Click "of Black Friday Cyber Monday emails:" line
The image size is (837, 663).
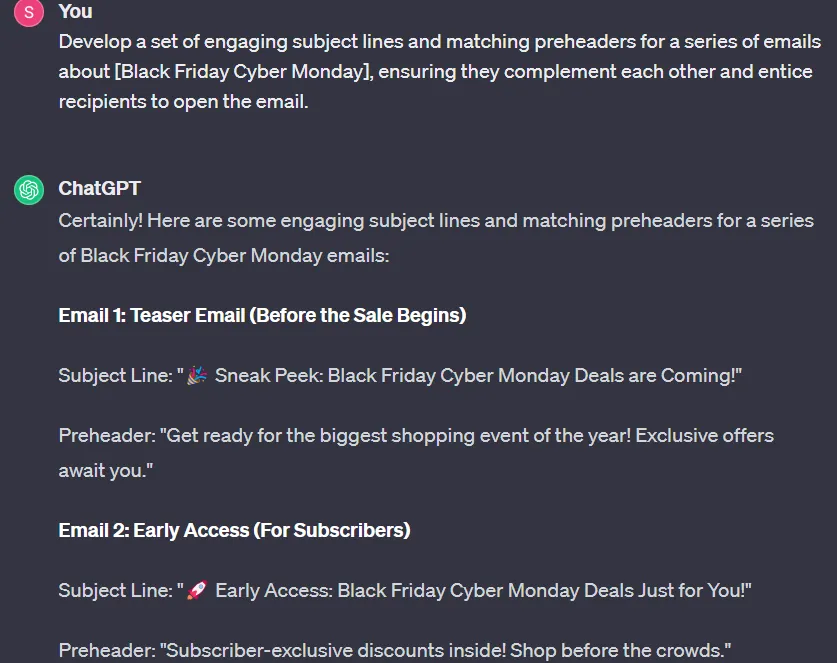[223, 255]
